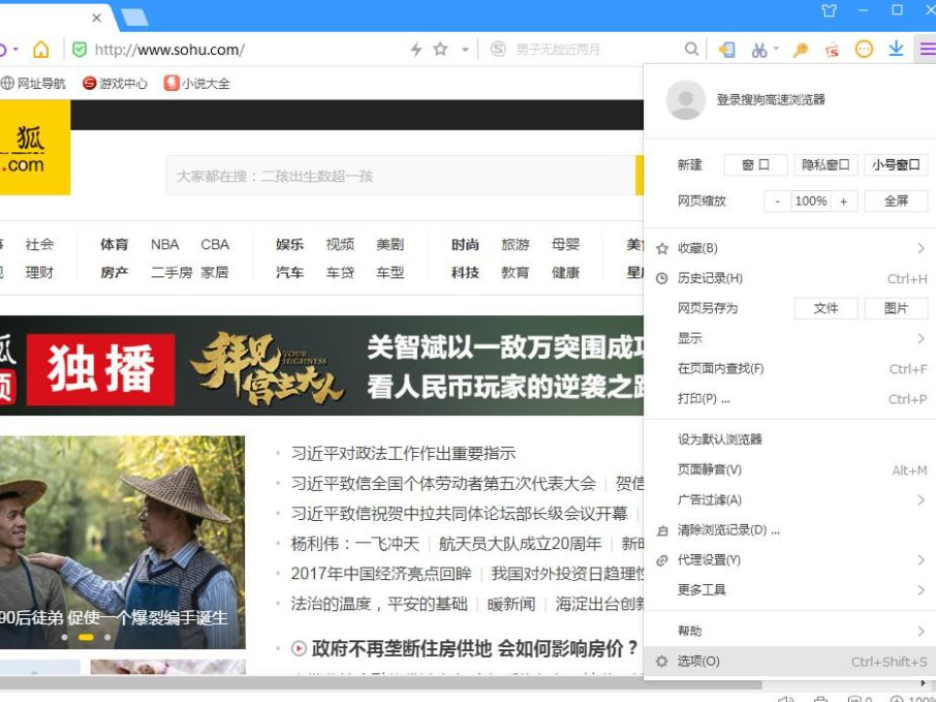The width and height of the screenshot is (936, 702).
Task: Toggle the lightning speed mode icon
Action: (416, 49)
